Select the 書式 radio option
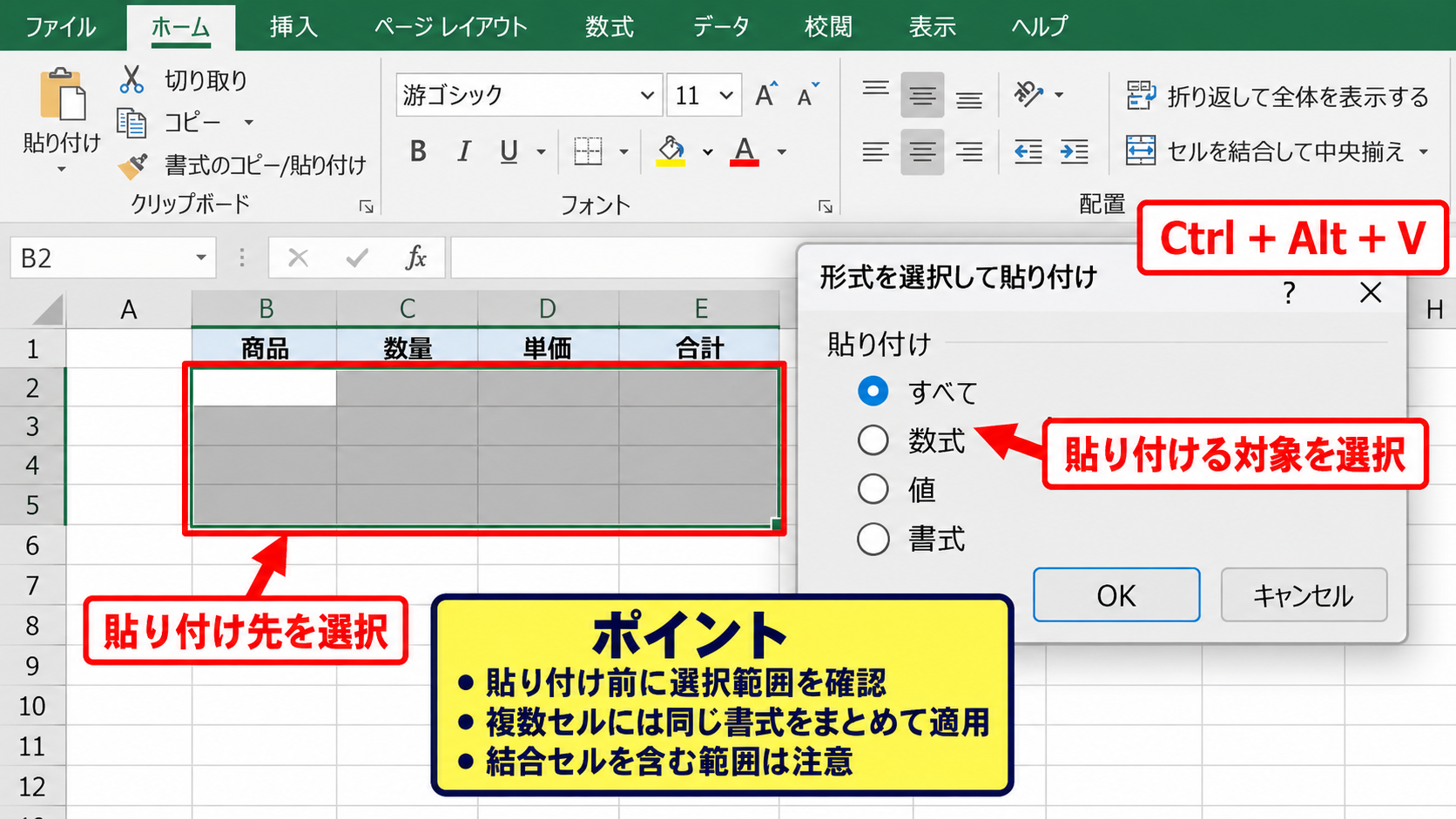 coord(873,540)
